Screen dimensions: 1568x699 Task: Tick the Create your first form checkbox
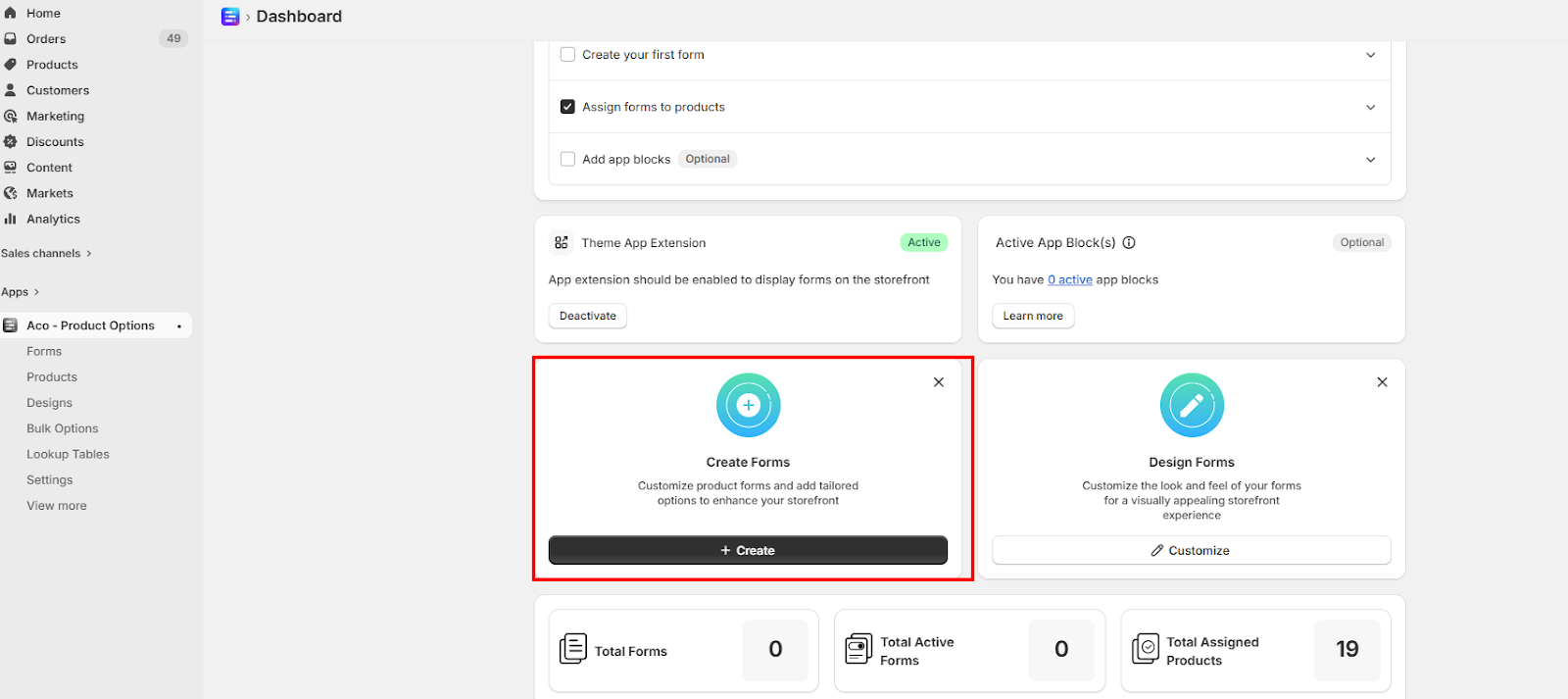[x=567, y=55]
